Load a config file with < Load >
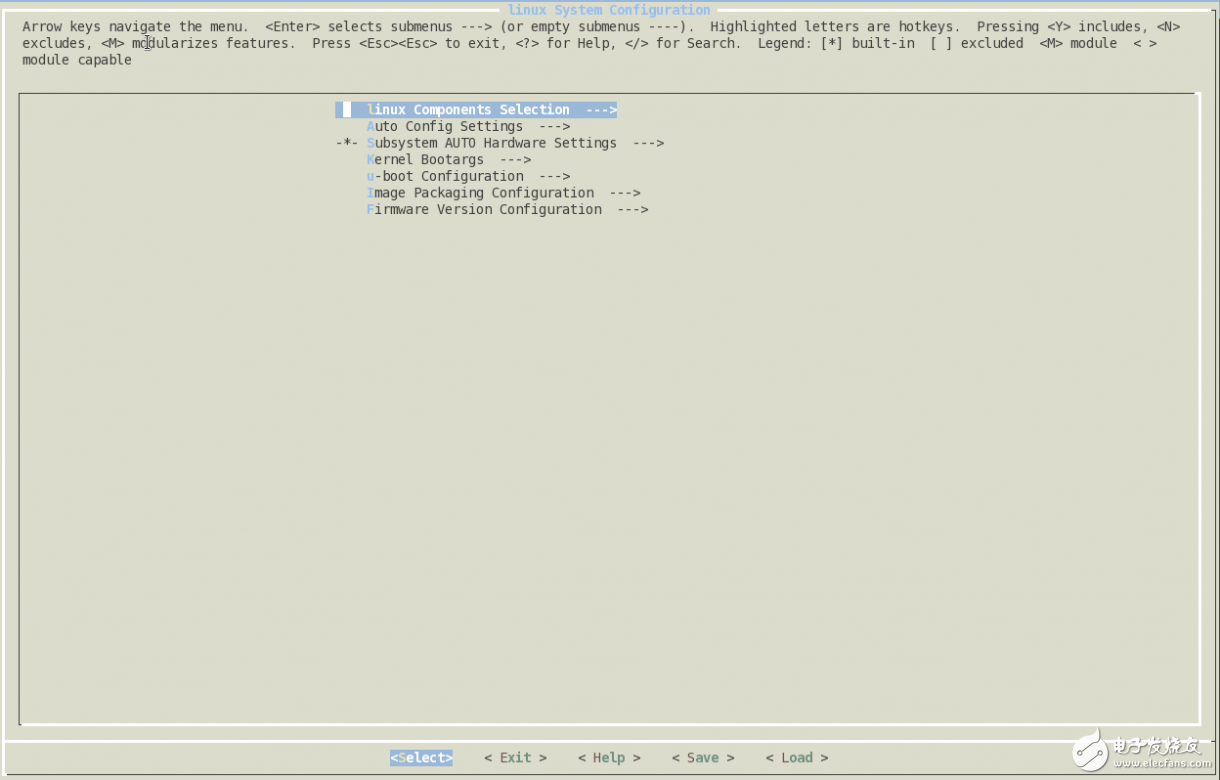The image size is (1220, 780). (795, 757)
